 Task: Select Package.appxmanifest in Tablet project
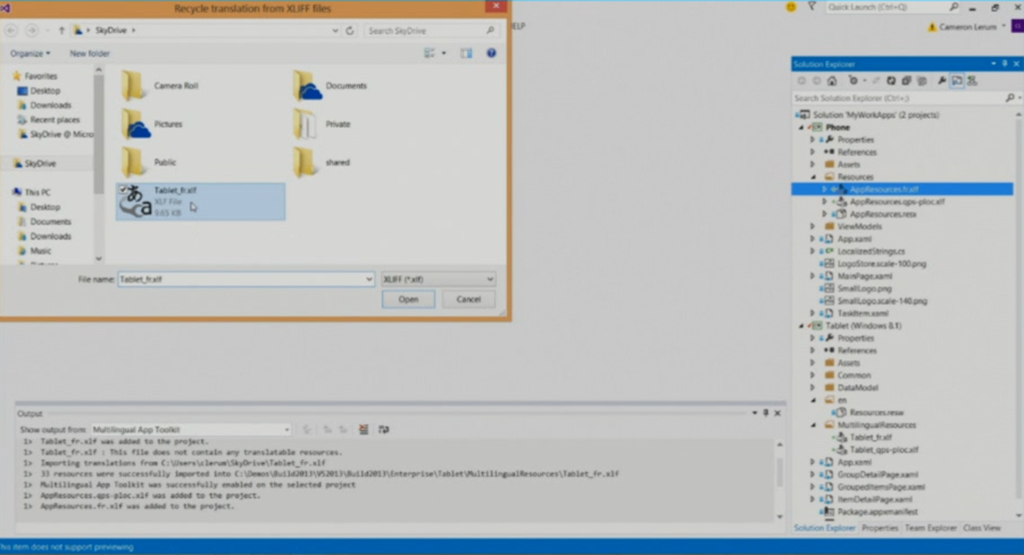coord(877,512)
